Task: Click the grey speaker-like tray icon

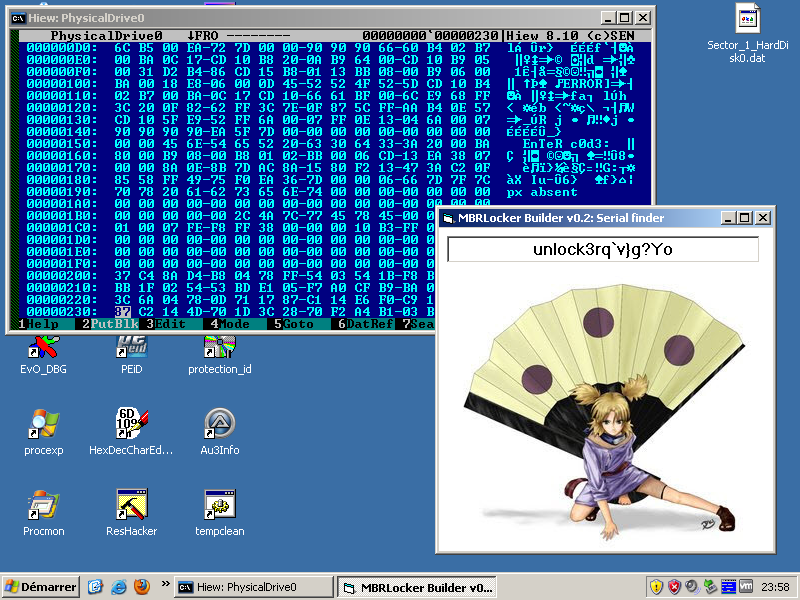Action: pos(692,587)
